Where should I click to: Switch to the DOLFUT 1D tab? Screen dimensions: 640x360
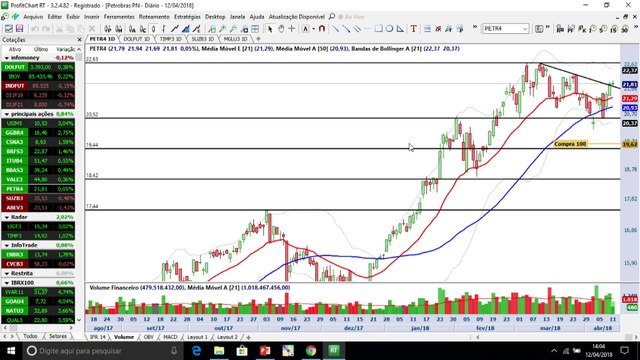[137, 39]
